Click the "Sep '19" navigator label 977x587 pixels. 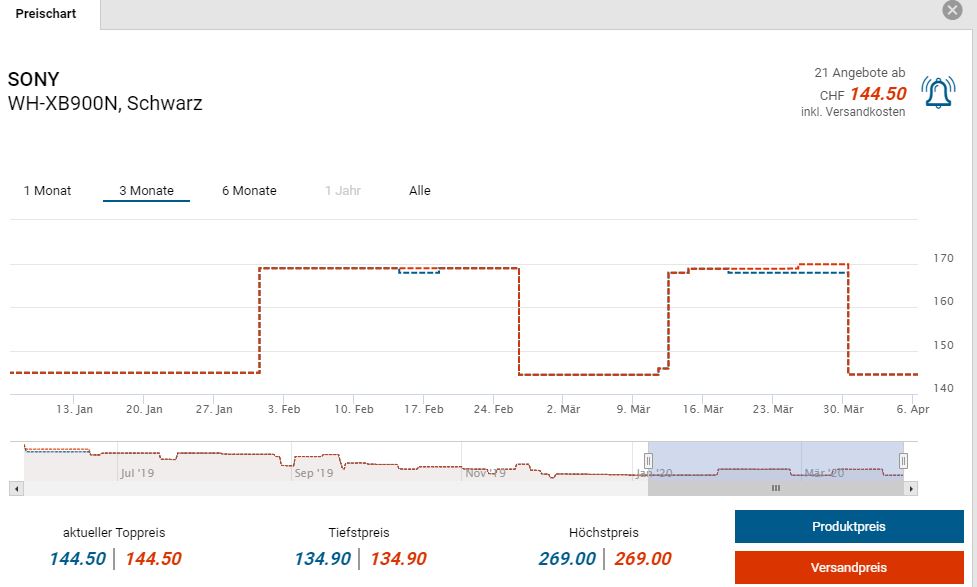(313, 473)
